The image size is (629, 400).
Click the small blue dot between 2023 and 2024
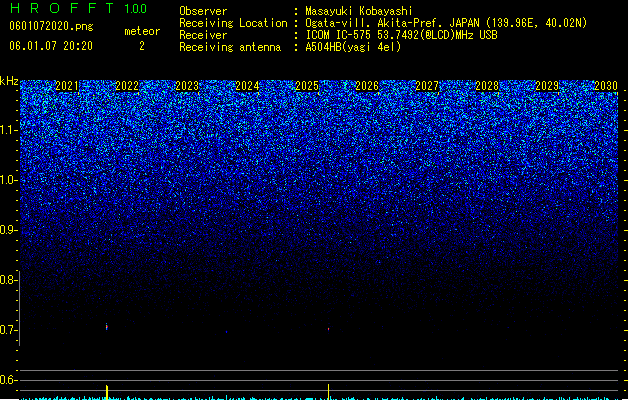(x=227, y=332)
